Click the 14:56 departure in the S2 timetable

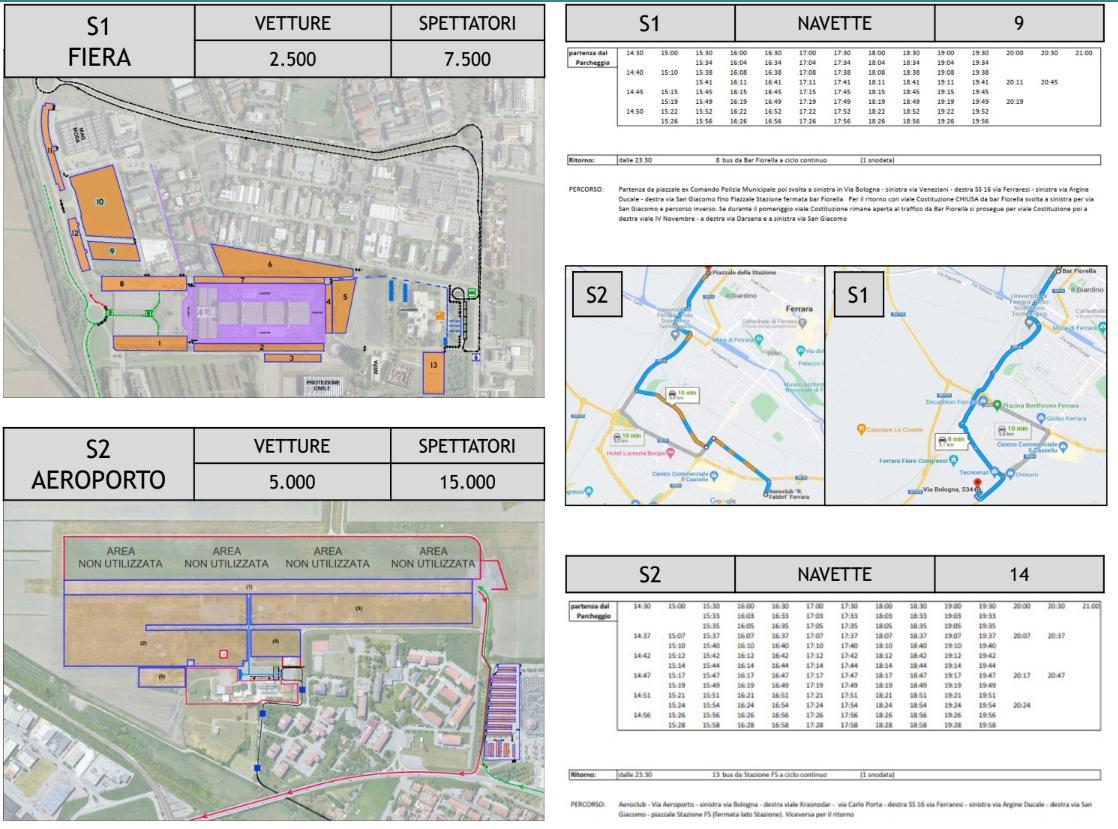[x=642, y=715]
